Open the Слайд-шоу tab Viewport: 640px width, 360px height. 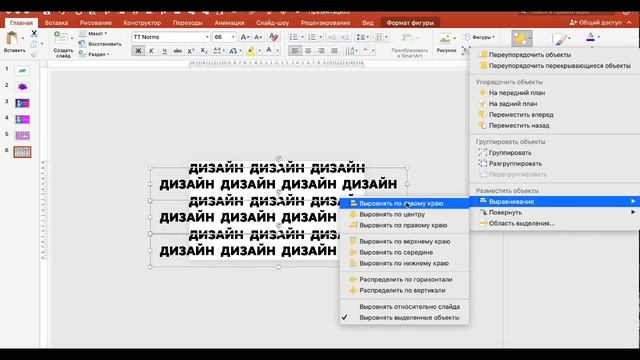(272, 23)
